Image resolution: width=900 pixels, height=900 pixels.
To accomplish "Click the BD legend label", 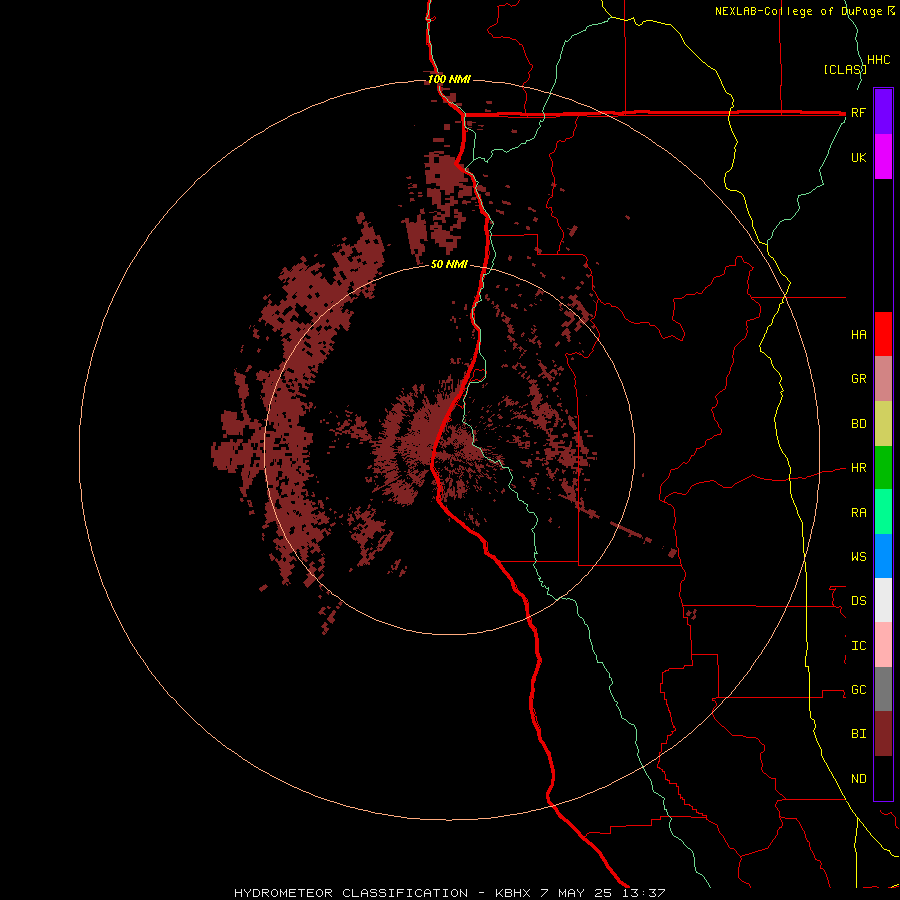I will (x=858, y=424).
